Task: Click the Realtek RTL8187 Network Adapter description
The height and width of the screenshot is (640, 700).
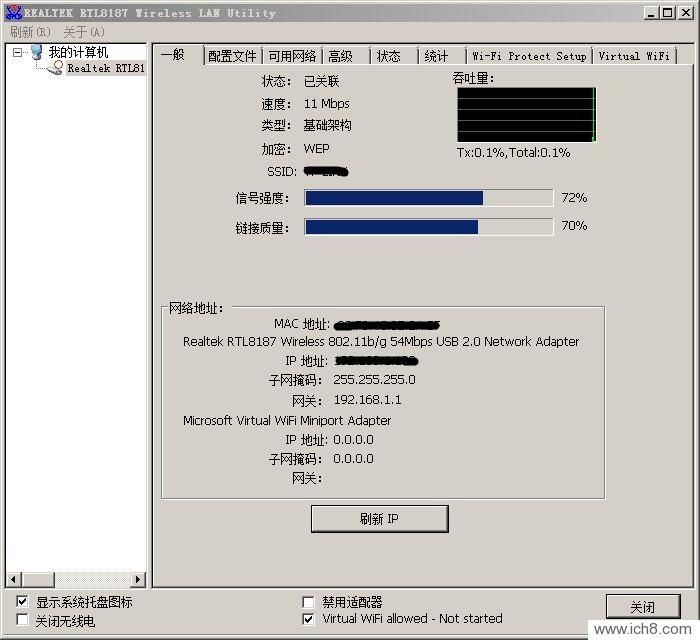Action: coord(381,341)
